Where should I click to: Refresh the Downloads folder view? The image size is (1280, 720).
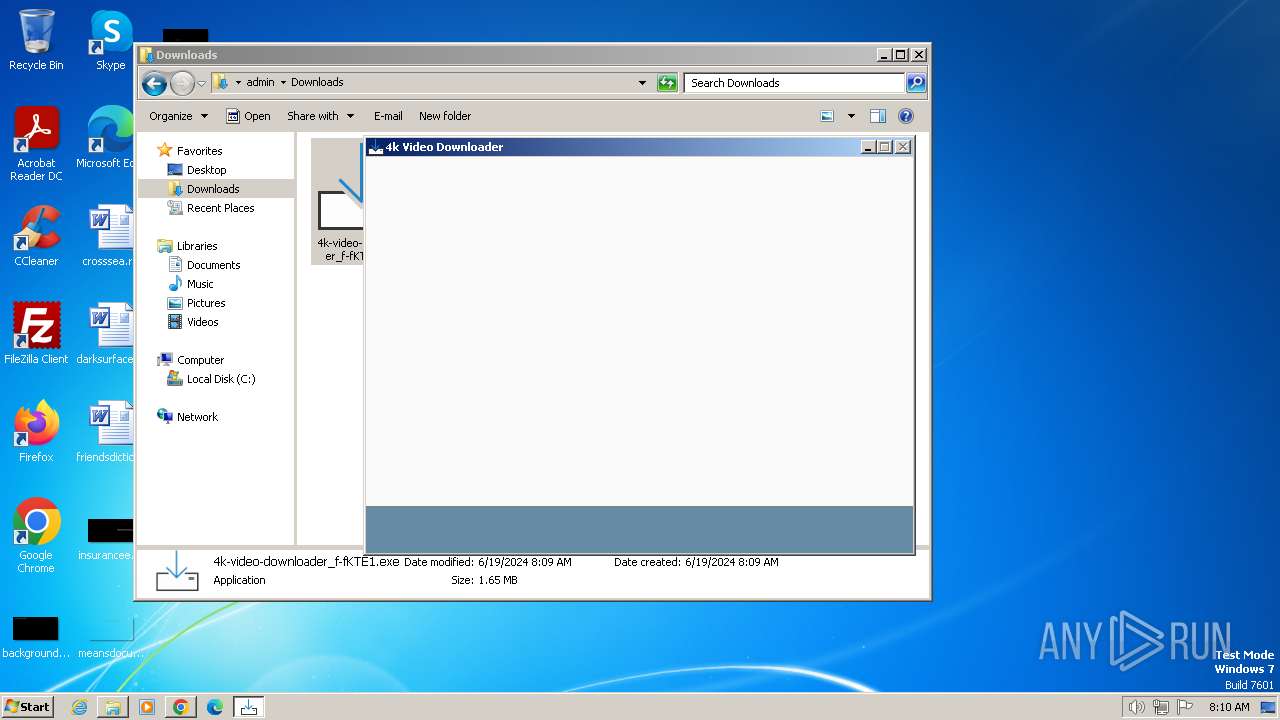click(667, 83)
